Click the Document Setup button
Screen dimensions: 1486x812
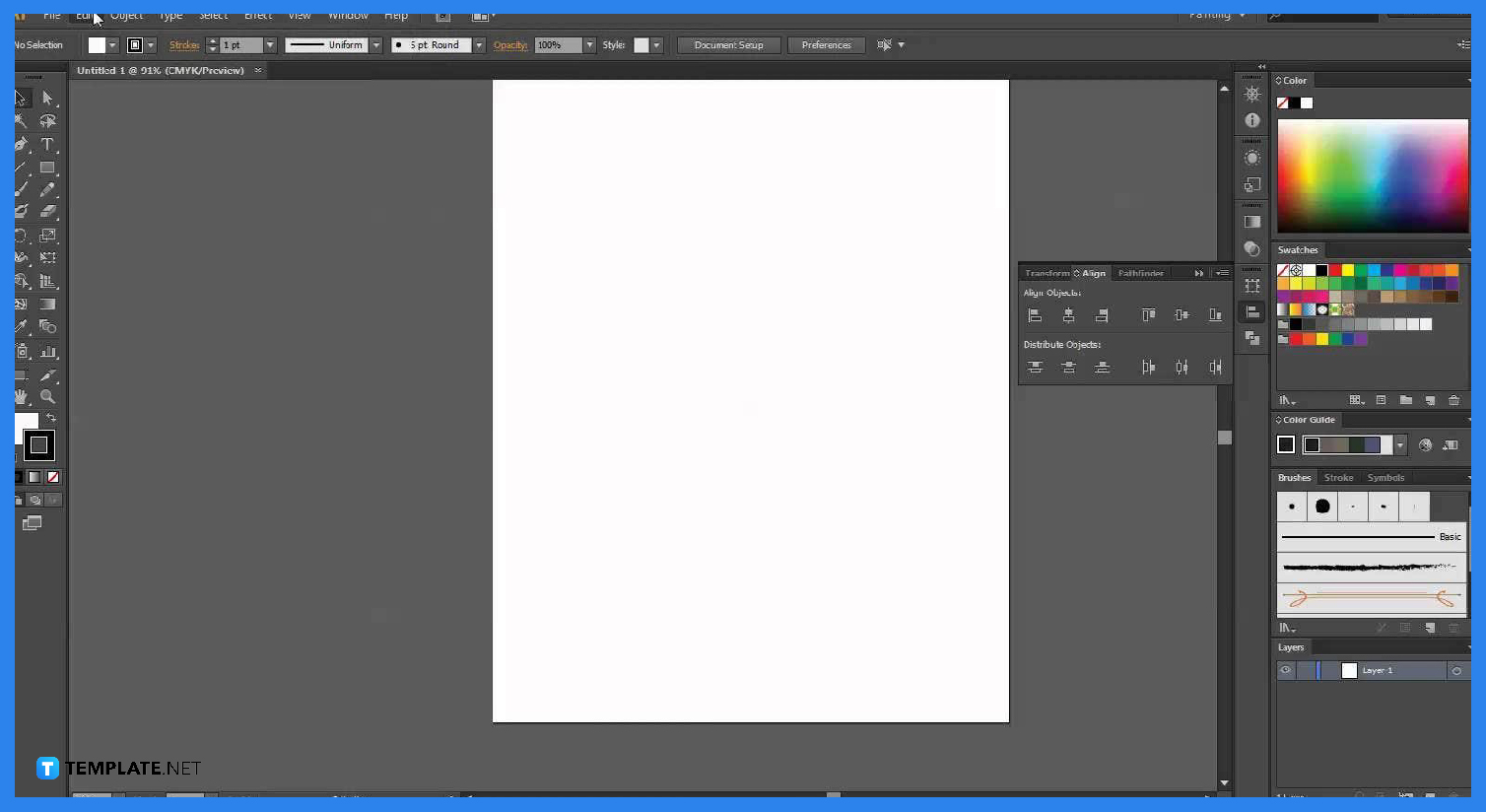coord(728,45)
